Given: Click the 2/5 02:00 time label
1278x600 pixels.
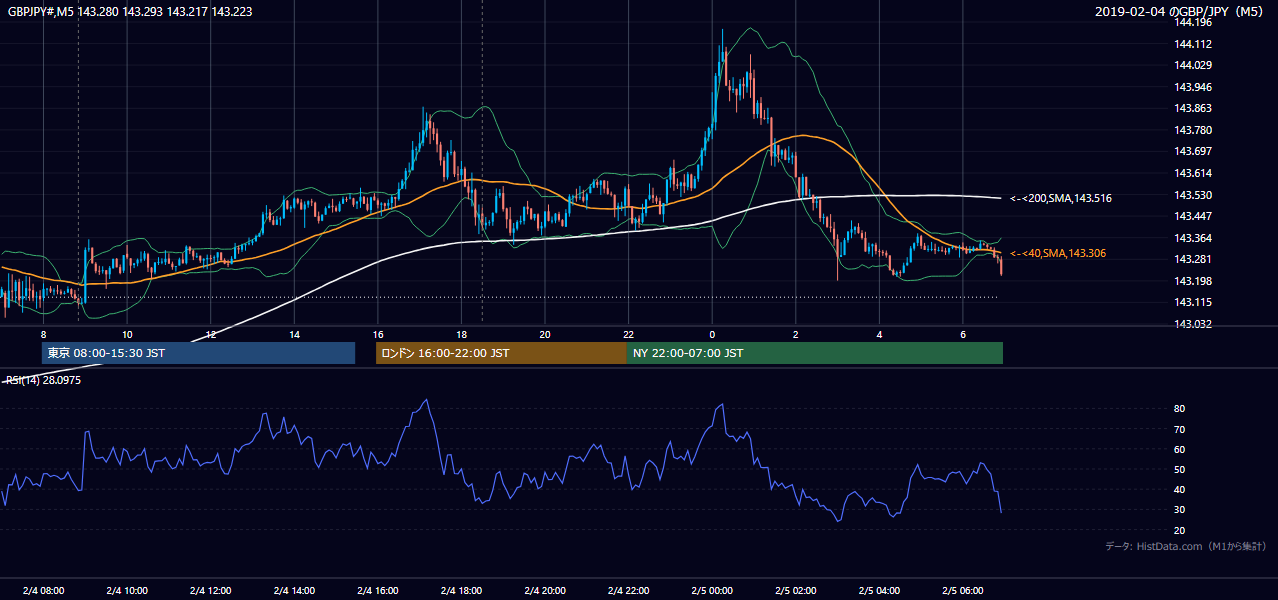Looking at the screenshot, I should point(796,590).
